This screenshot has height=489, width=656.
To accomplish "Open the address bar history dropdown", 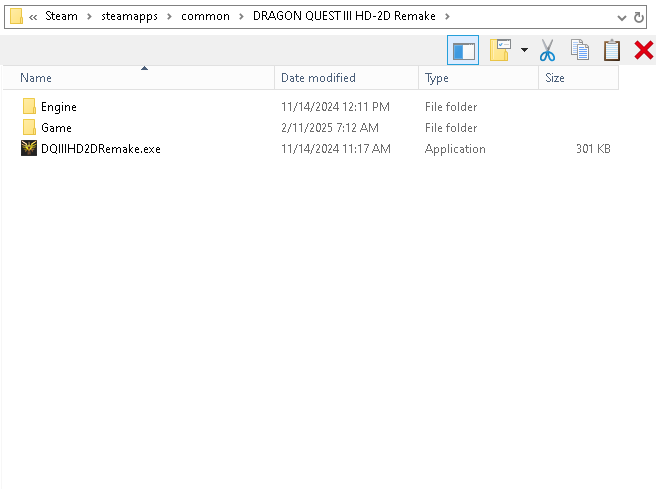I will coord(622,18).
